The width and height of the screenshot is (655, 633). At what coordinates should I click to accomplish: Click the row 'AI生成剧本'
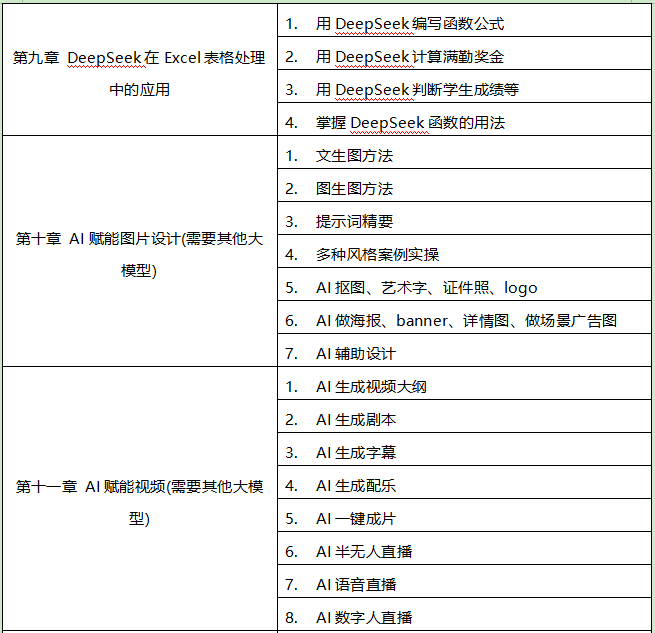coord(464,417)
